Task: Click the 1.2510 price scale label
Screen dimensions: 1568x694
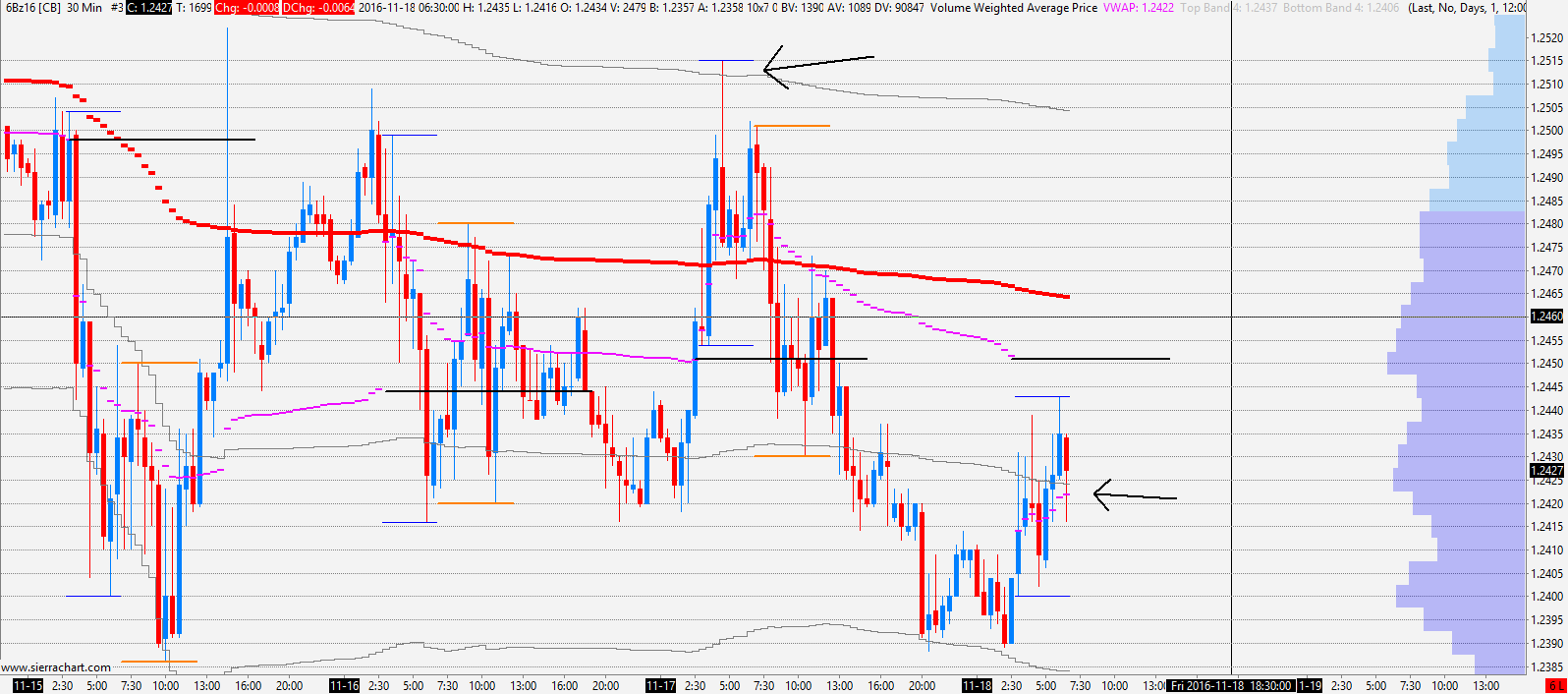Action: pyautogui.click(x=1547, y=85)
